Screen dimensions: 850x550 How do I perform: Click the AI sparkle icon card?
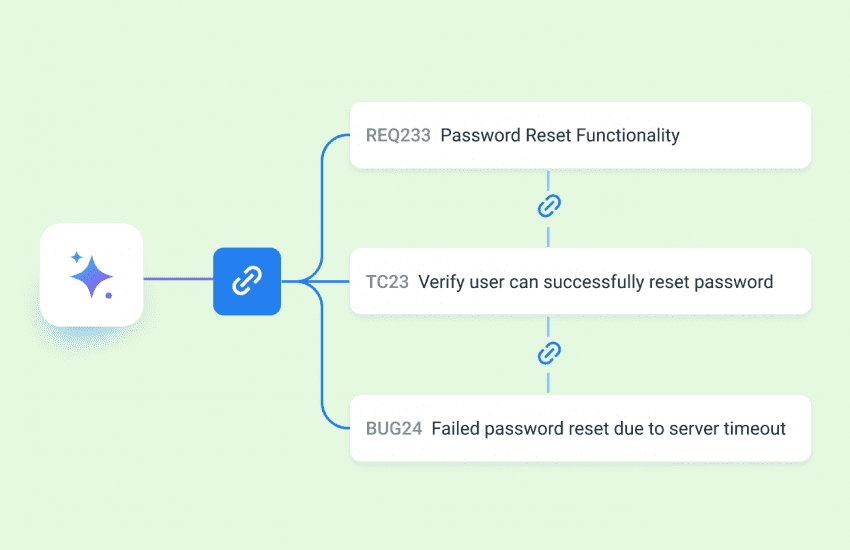[92, 275]
